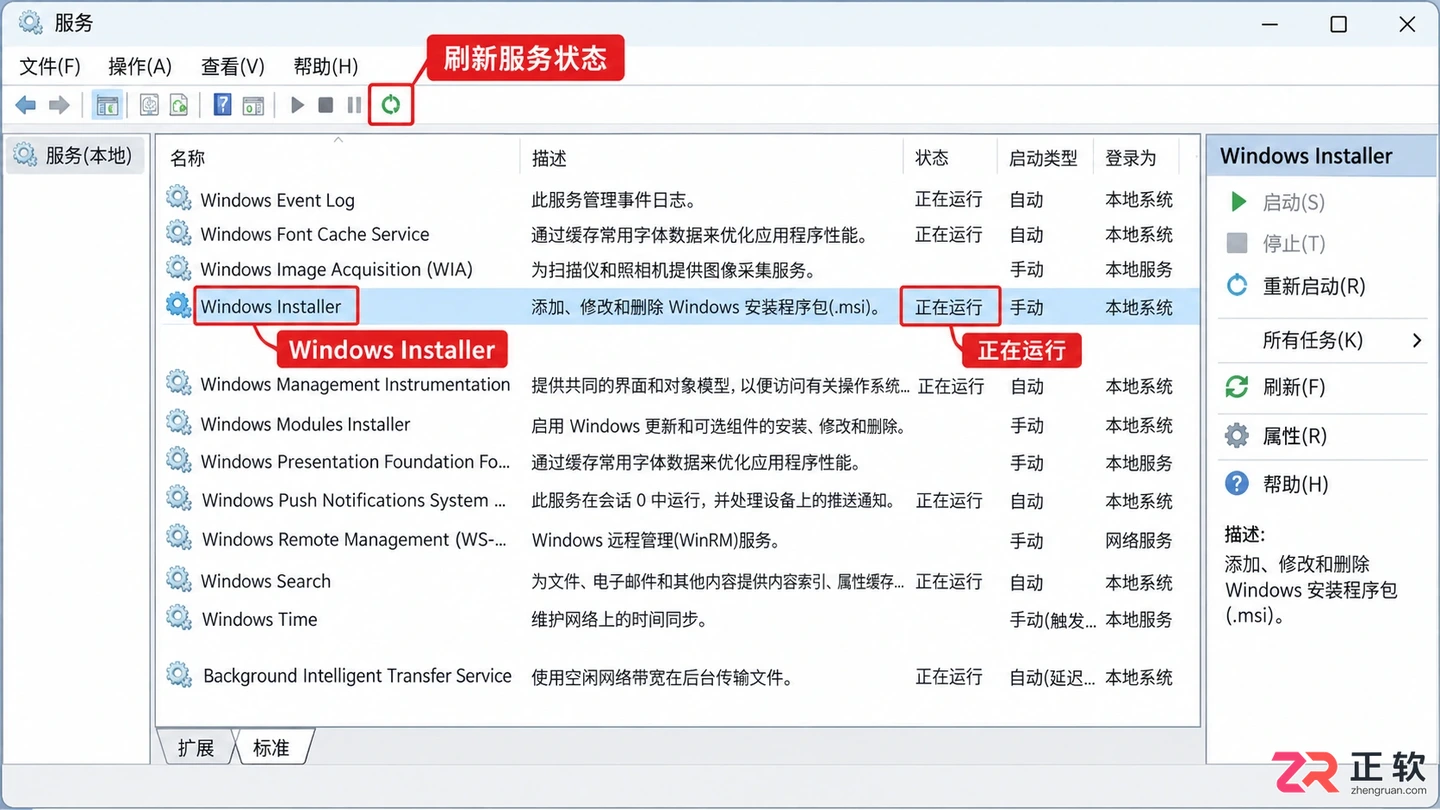Select the Background Intelligent Transfer Service name

point(357,676)
